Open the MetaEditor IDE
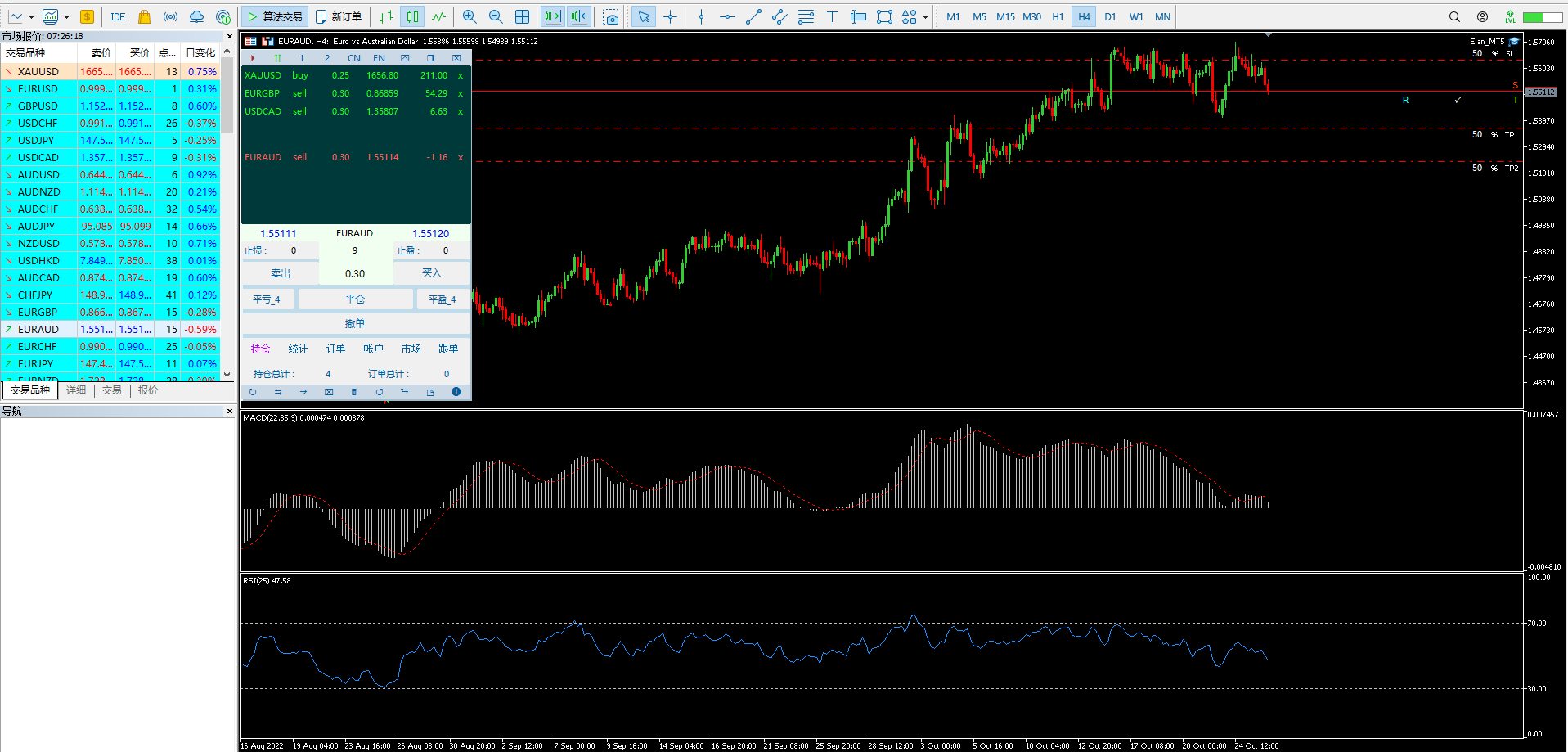Image resolution: width=1568 pixels, height=752 pixels. (x=117, y=16)
